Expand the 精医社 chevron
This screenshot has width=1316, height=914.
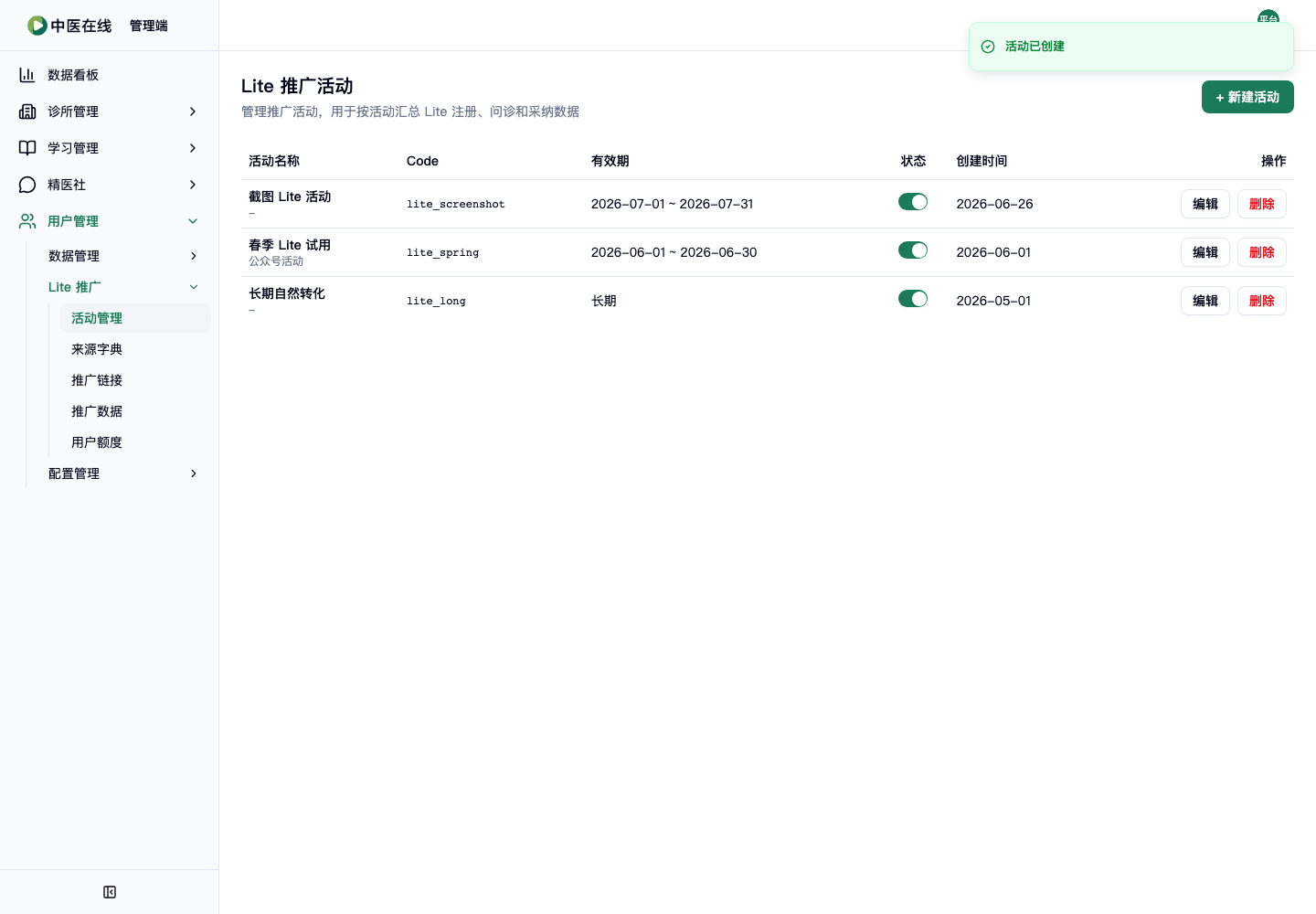193,185
